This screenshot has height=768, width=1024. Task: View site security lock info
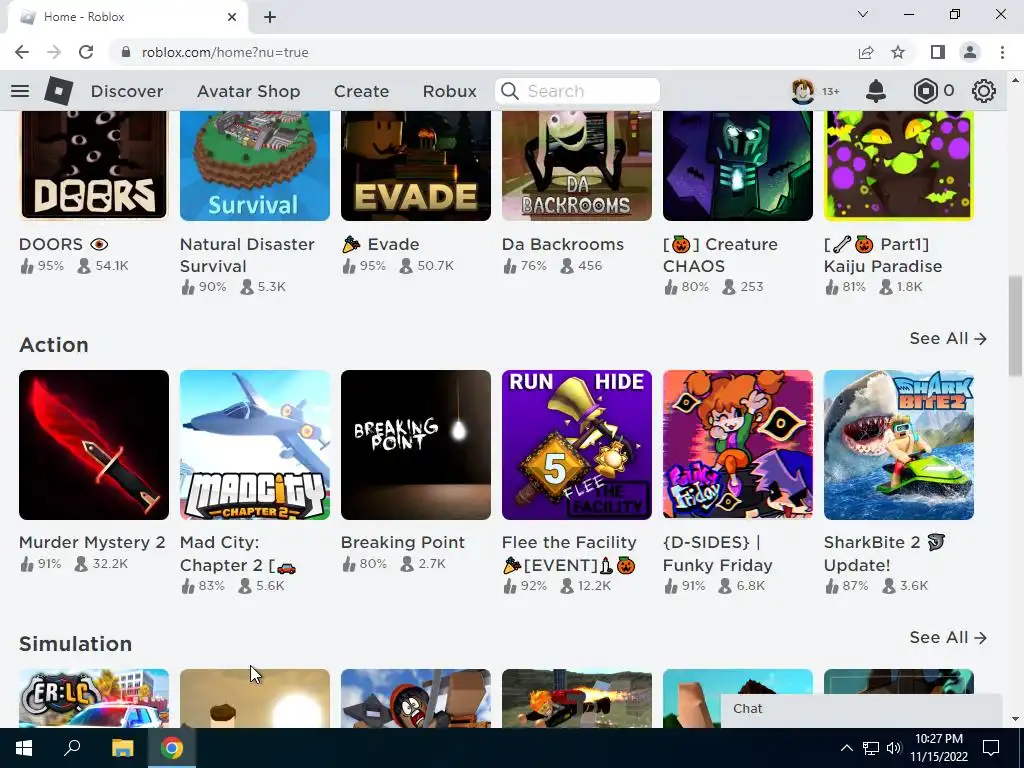pos(126,52)
